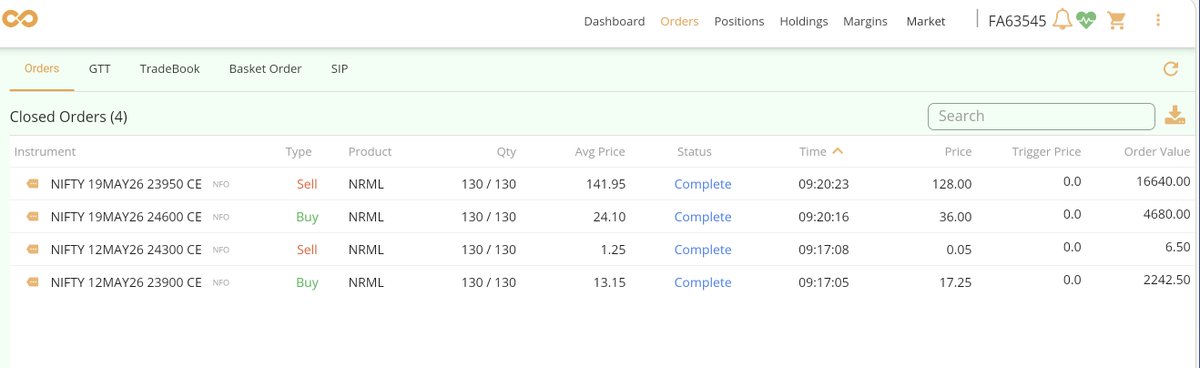Click time 09:17:08 cell
Image resolution: width=1200 pixels, height=368 pixels.
(824, 250)
